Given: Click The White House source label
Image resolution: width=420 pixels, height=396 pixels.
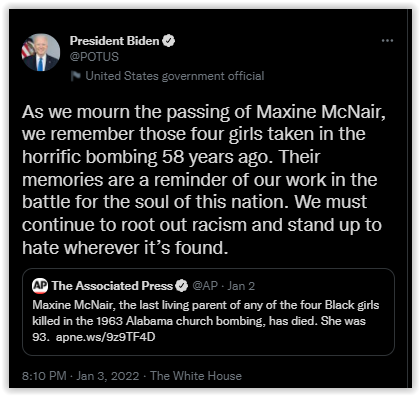Looking at the screenshot, I should [x=196, y=376].
